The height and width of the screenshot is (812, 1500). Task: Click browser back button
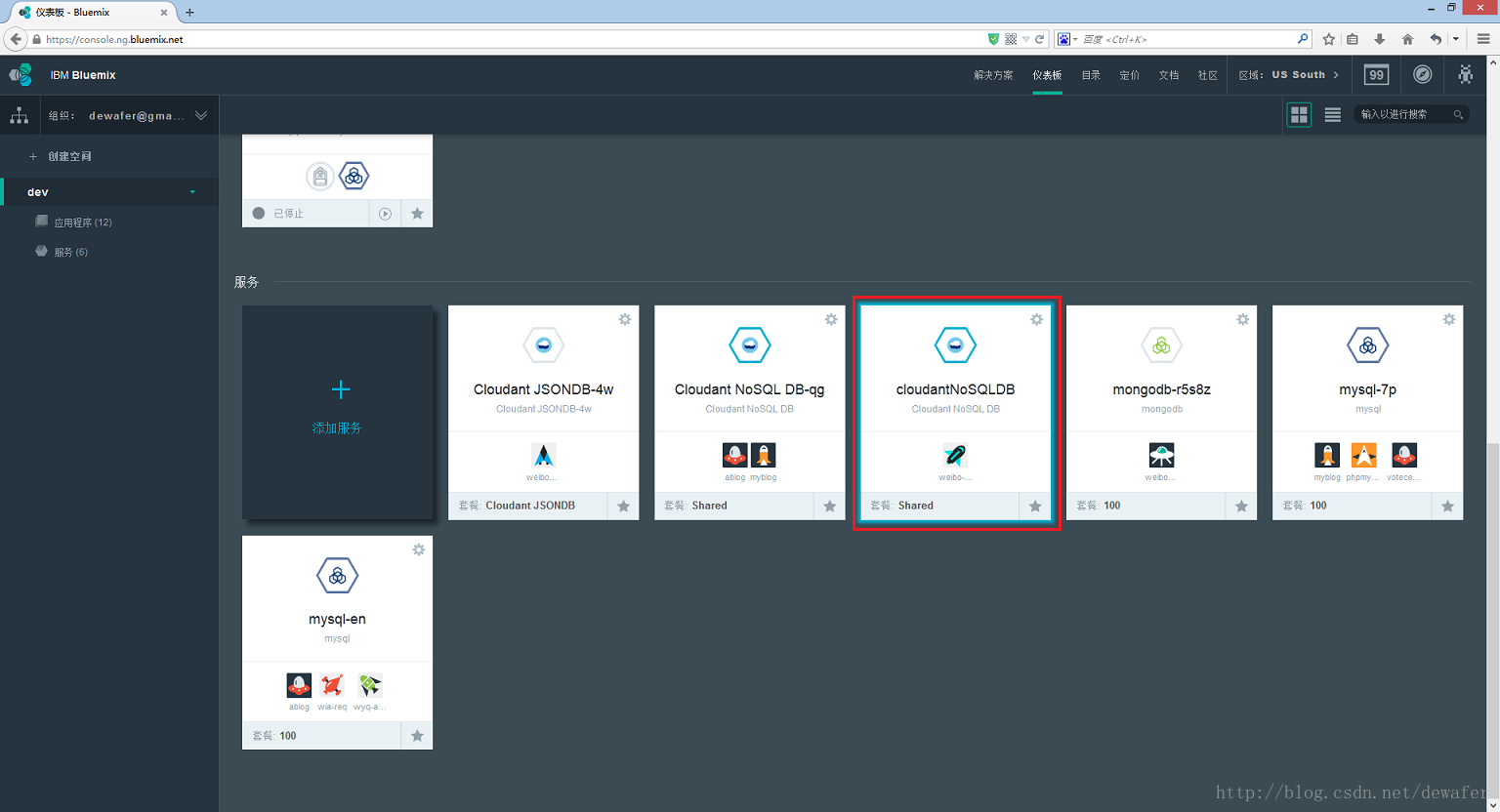(15, 39)
